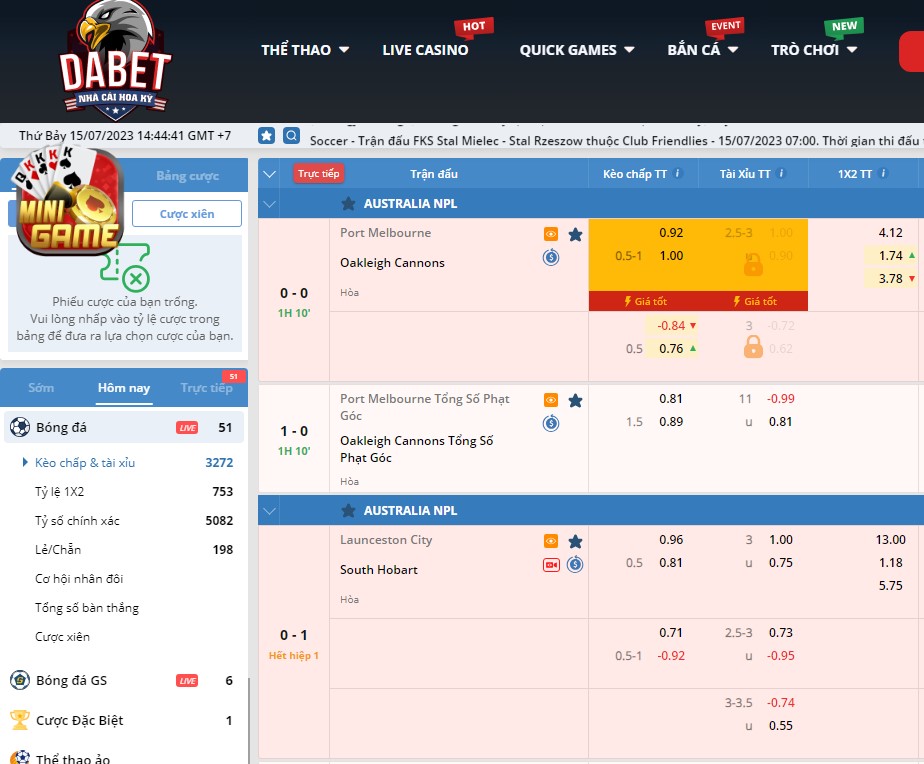Click the search magnifier icon beside the ticker

(291, 135)
